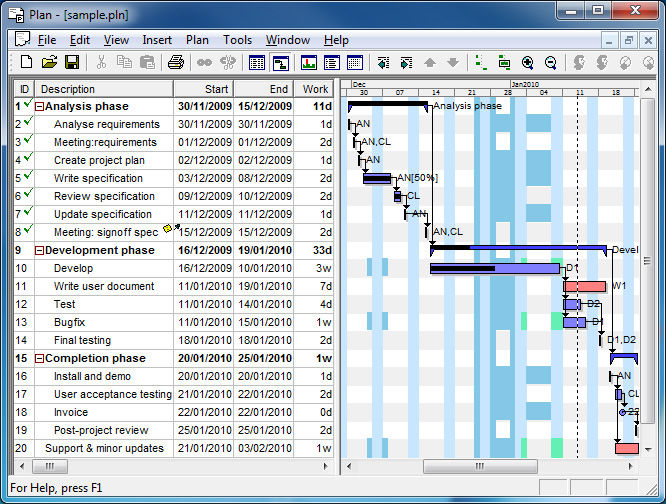Screen dimensions: 666x504
Task: Toggle the checkmark on Update specification row
Action: 28,211
